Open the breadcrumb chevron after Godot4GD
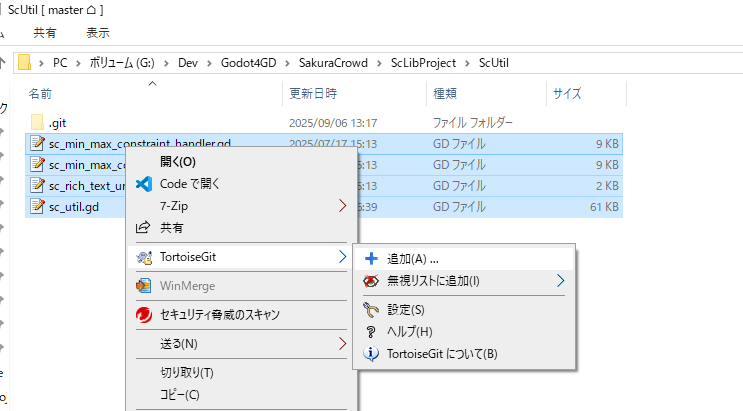This screenshot has height=411, width=743. (x=287, y=63)
